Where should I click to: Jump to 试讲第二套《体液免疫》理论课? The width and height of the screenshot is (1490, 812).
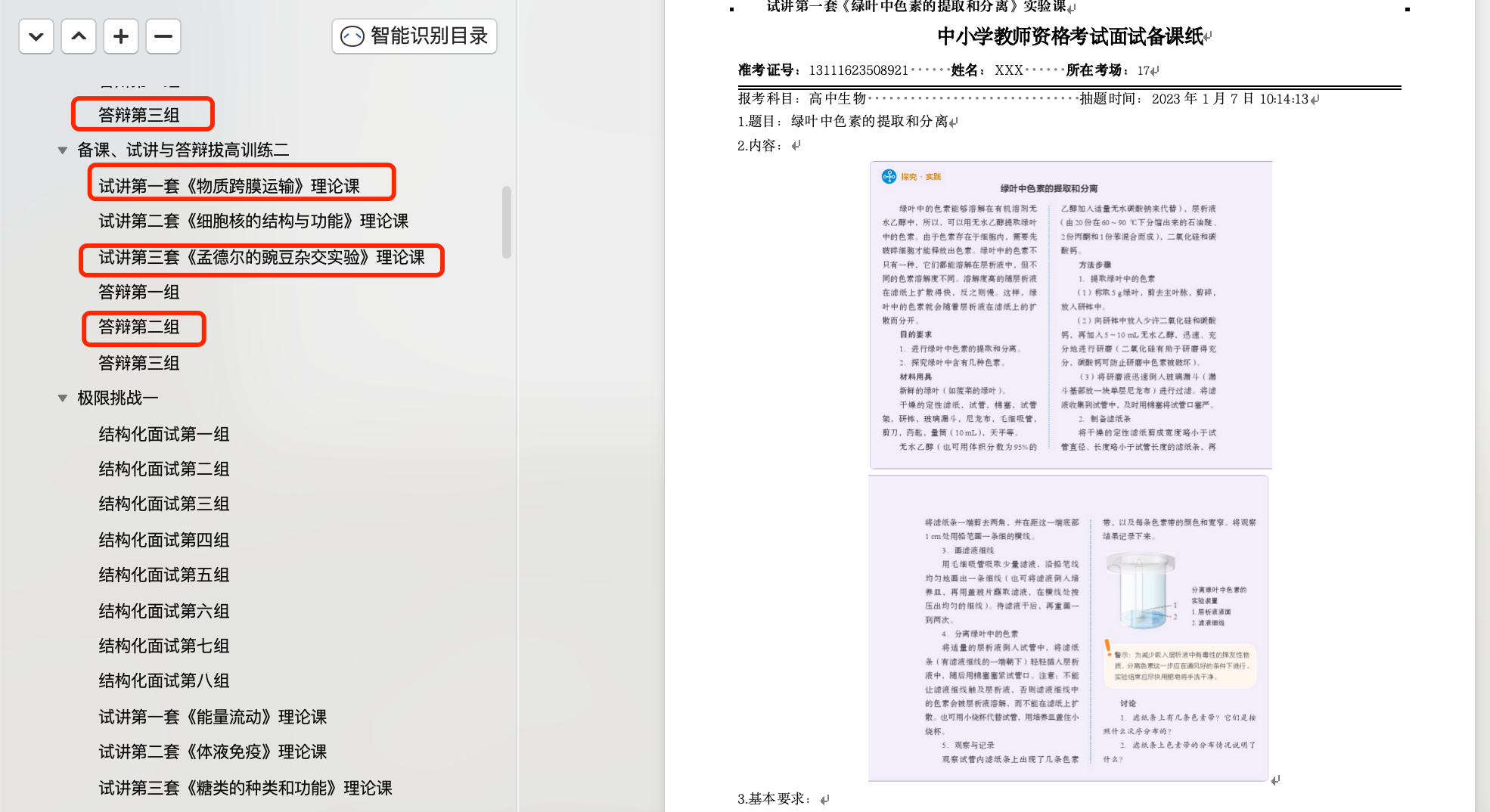click(213, 752)
